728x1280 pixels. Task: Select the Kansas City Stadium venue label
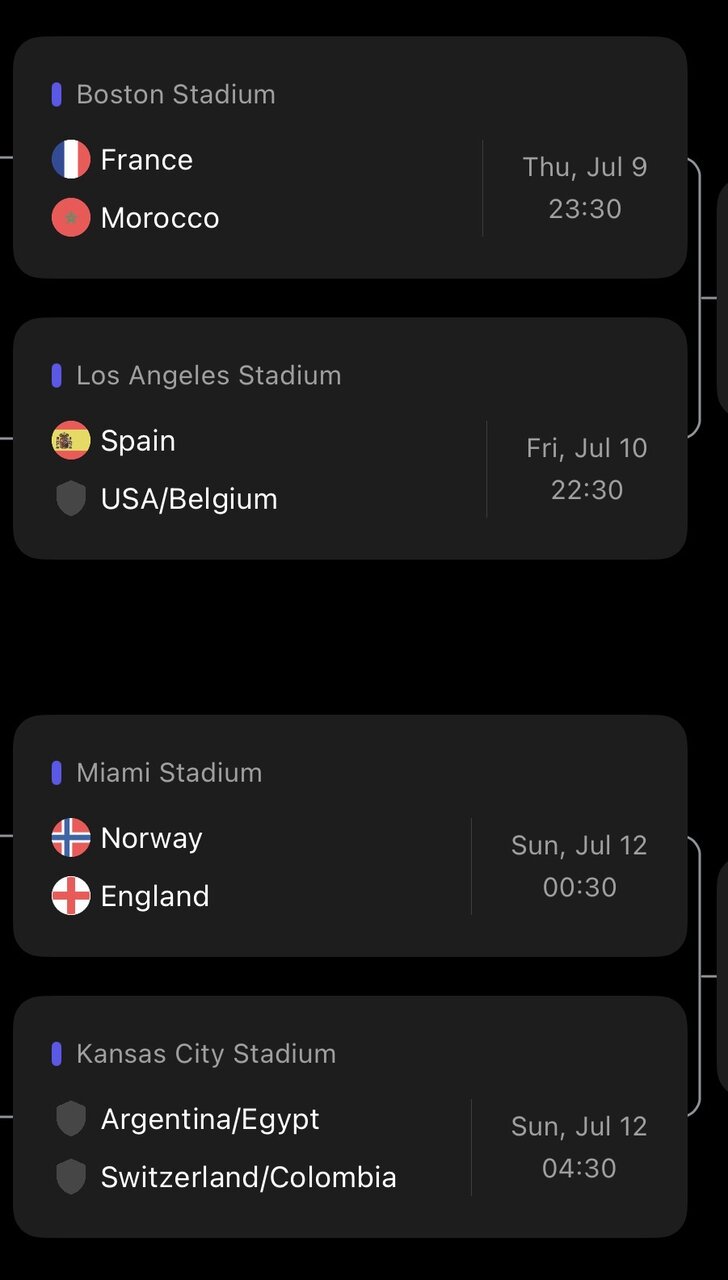click(206, 1053)
